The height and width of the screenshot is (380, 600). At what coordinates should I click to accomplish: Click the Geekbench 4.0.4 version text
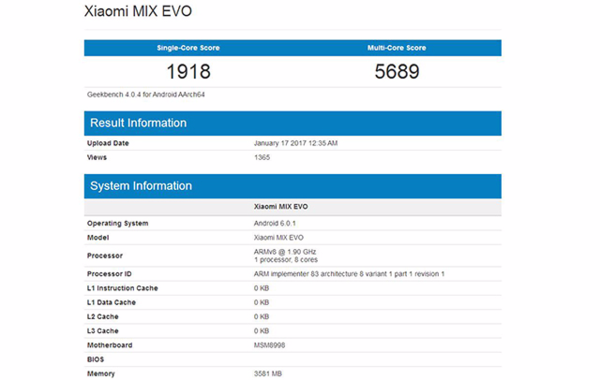coord(146,95)
